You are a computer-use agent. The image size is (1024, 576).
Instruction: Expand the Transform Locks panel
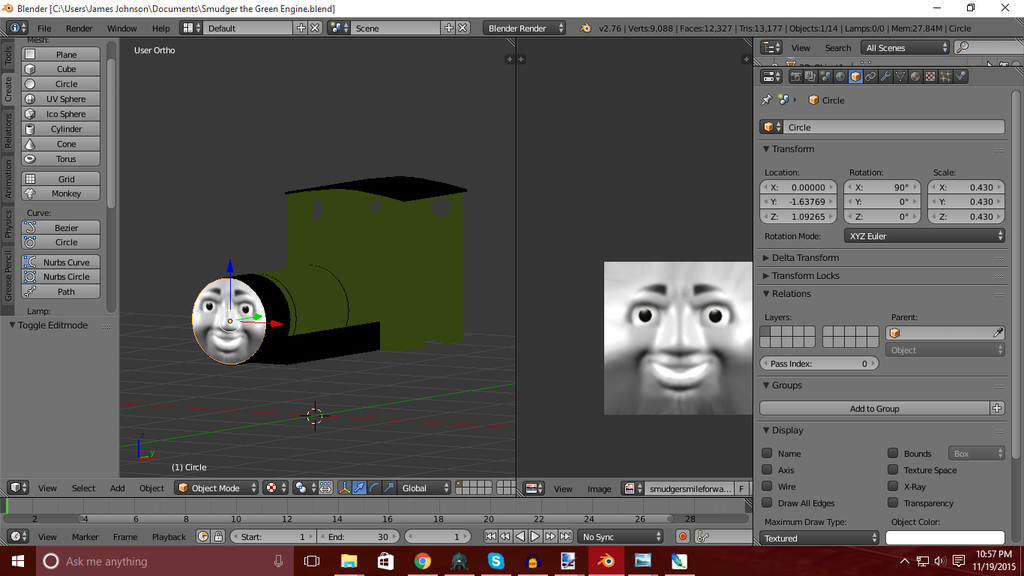pyautogui.click(x=766, y=276)
